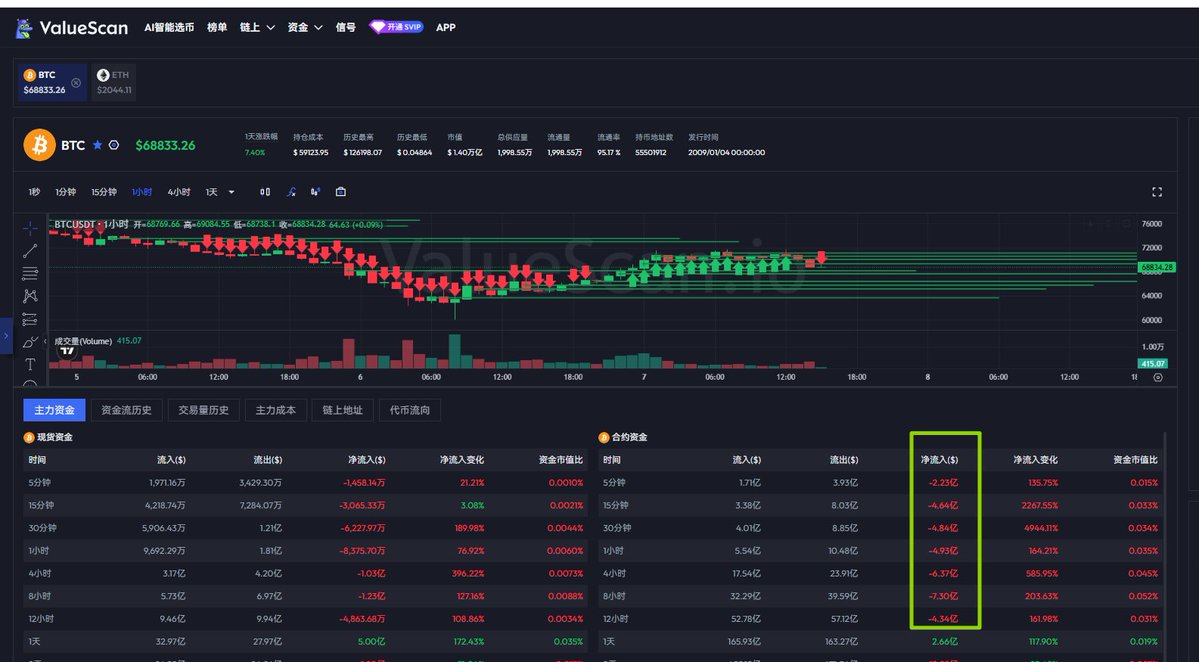The height and width of the screenshot is (662, 1199).
Task: Expand the 链上 dropdown menu
Action: 257,28
